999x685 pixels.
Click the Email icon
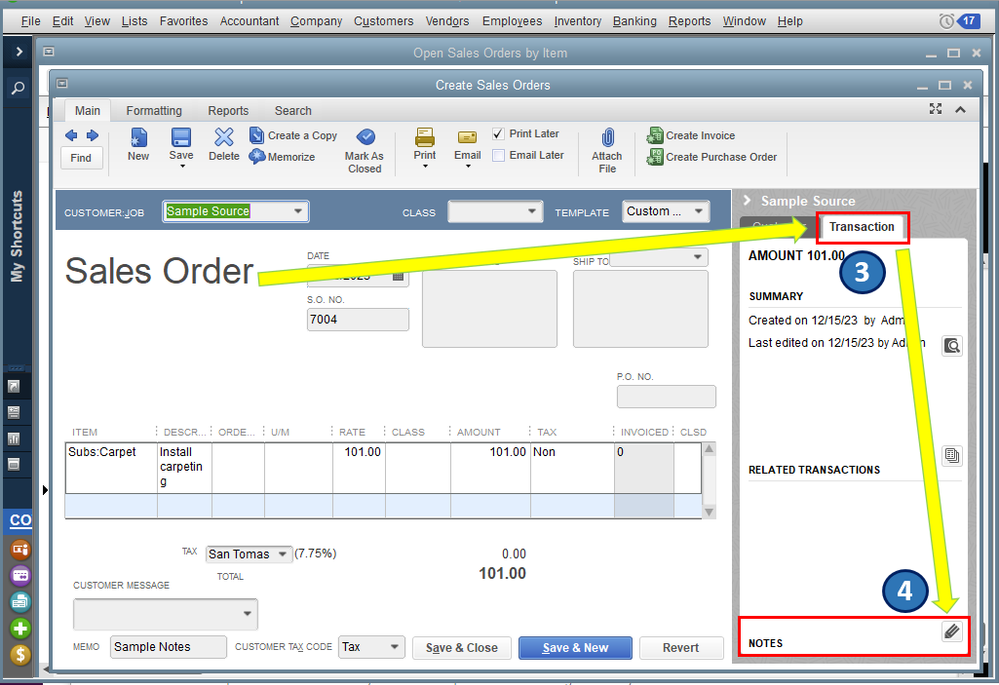coord(467,138)
